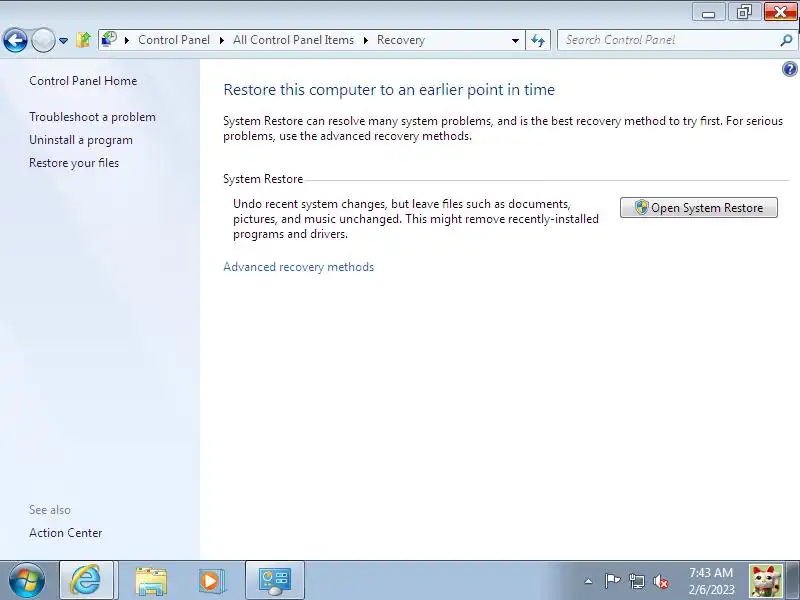Close the Recovery window
Screen dimensions: 800x600
click(780, 13)
